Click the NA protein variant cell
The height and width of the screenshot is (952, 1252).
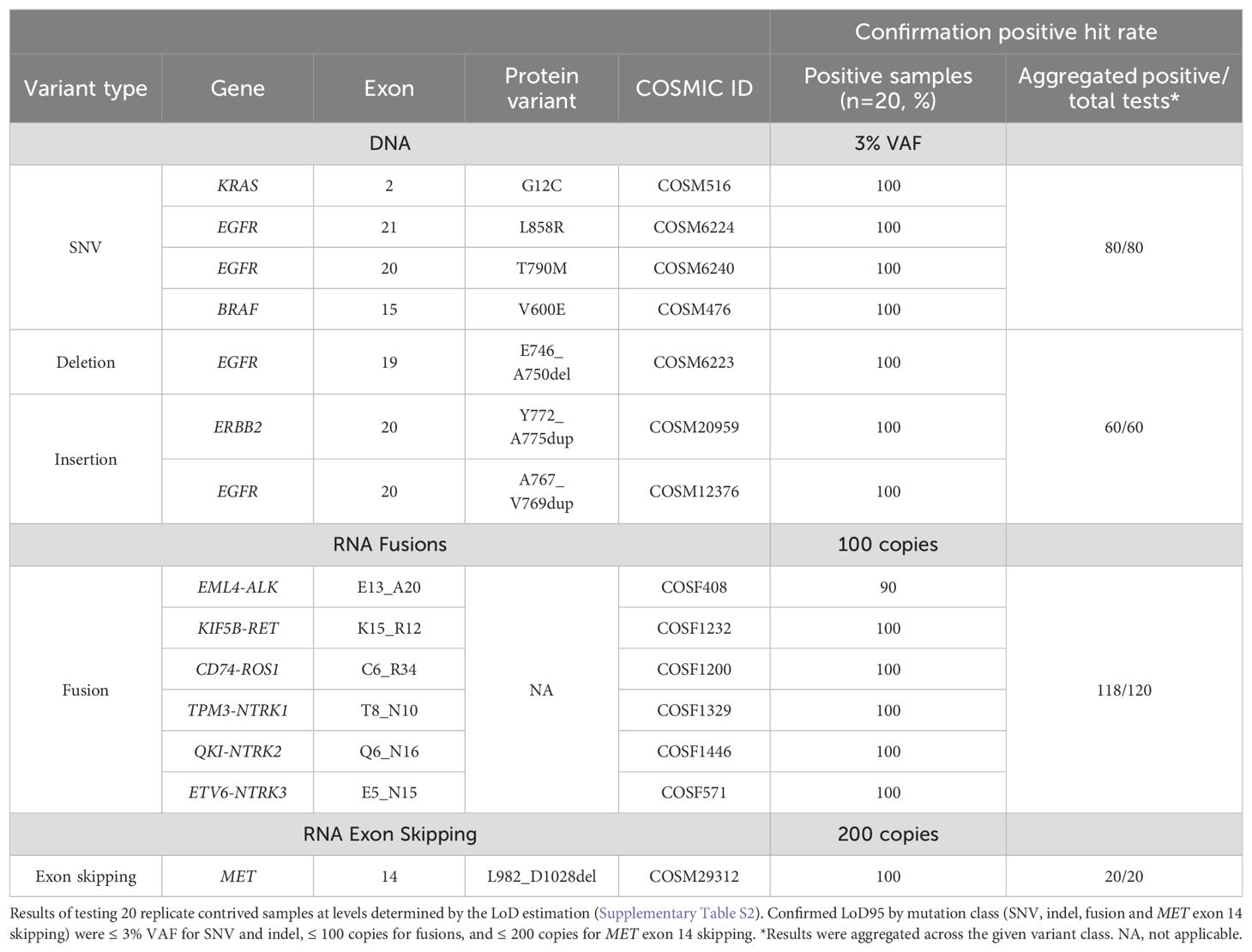541,690
